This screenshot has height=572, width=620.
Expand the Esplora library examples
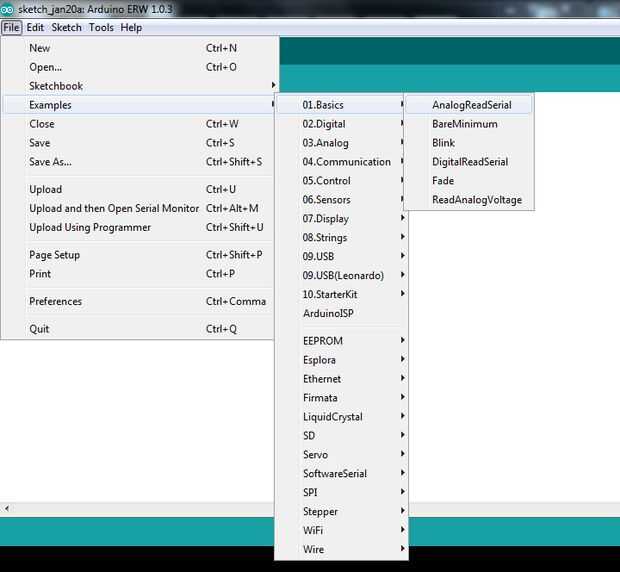pos(341,360)
